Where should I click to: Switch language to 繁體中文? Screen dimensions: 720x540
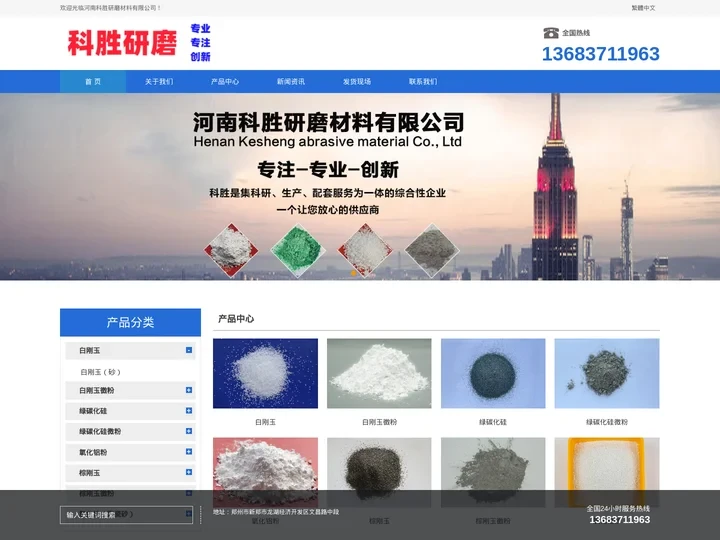643,8
